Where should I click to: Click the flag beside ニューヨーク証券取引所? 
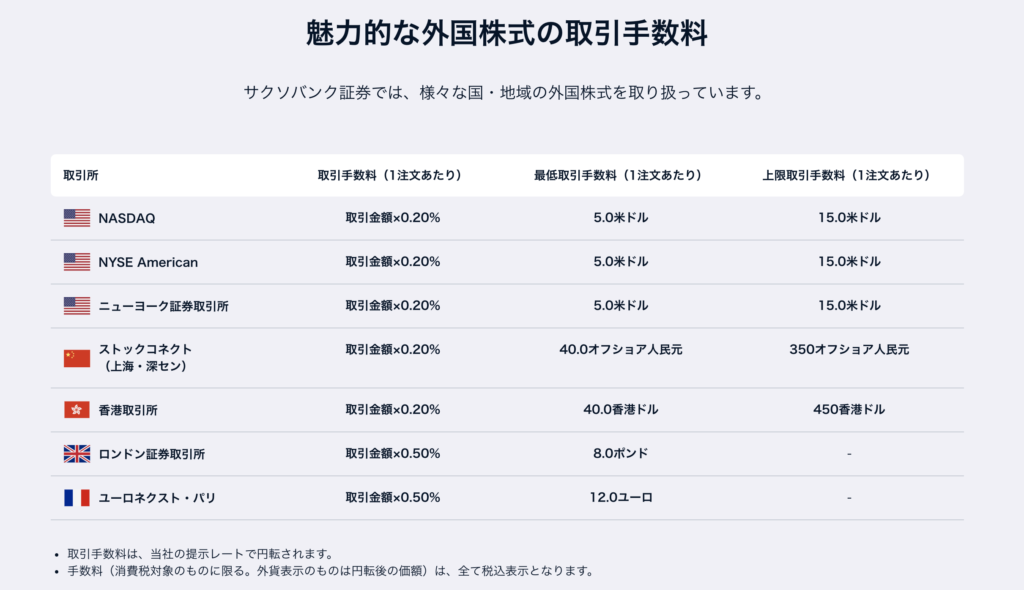pos(77,306)
